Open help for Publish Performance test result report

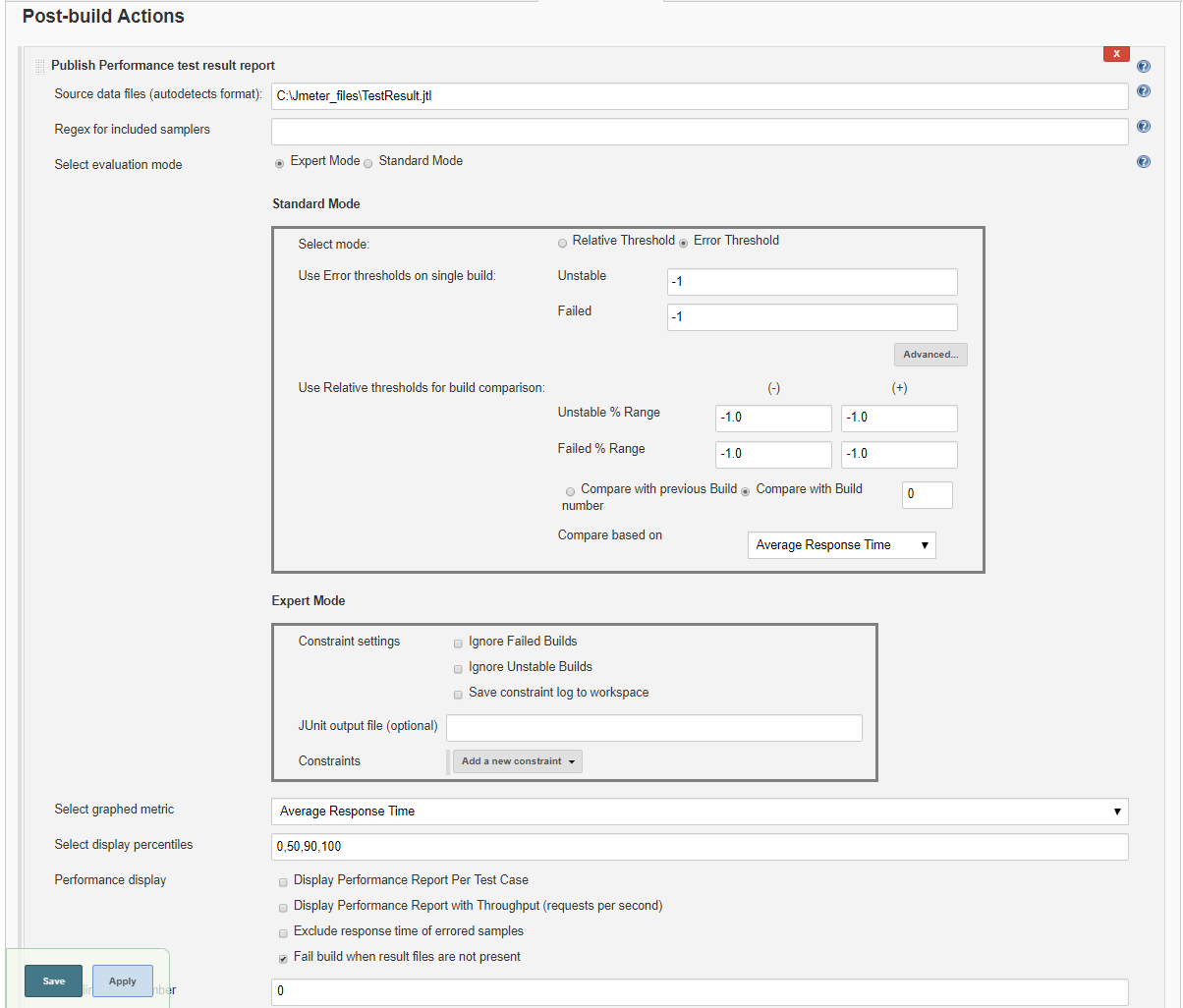point(1144,67)
